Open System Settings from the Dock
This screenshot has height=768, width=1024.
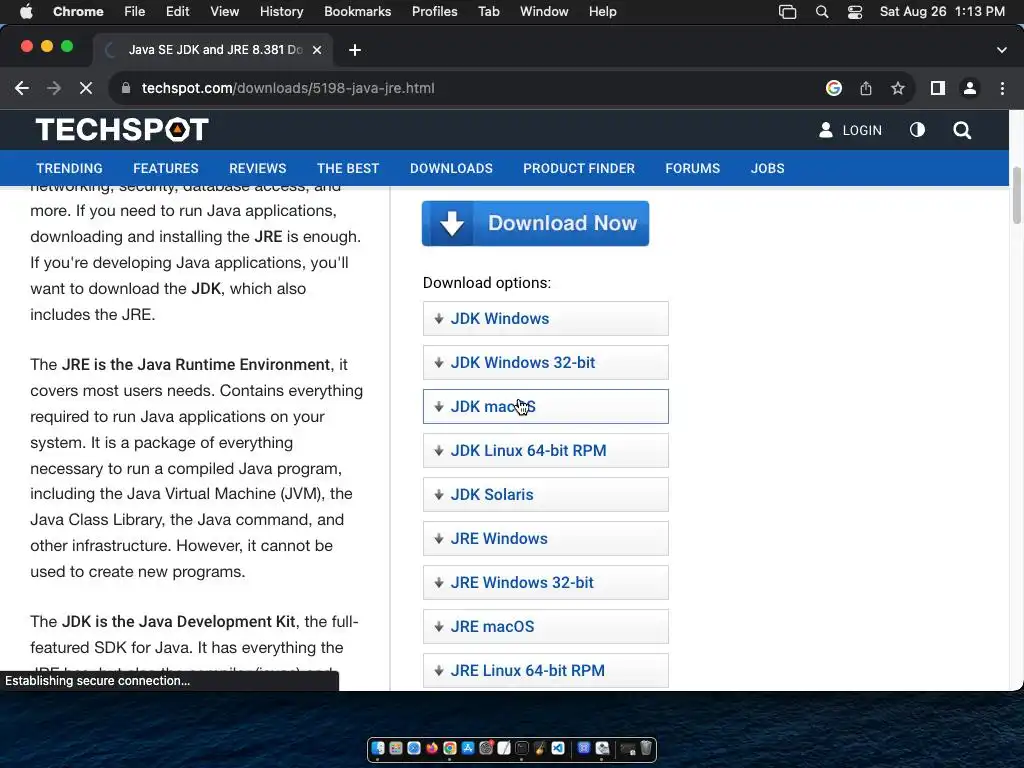(486, 748)
